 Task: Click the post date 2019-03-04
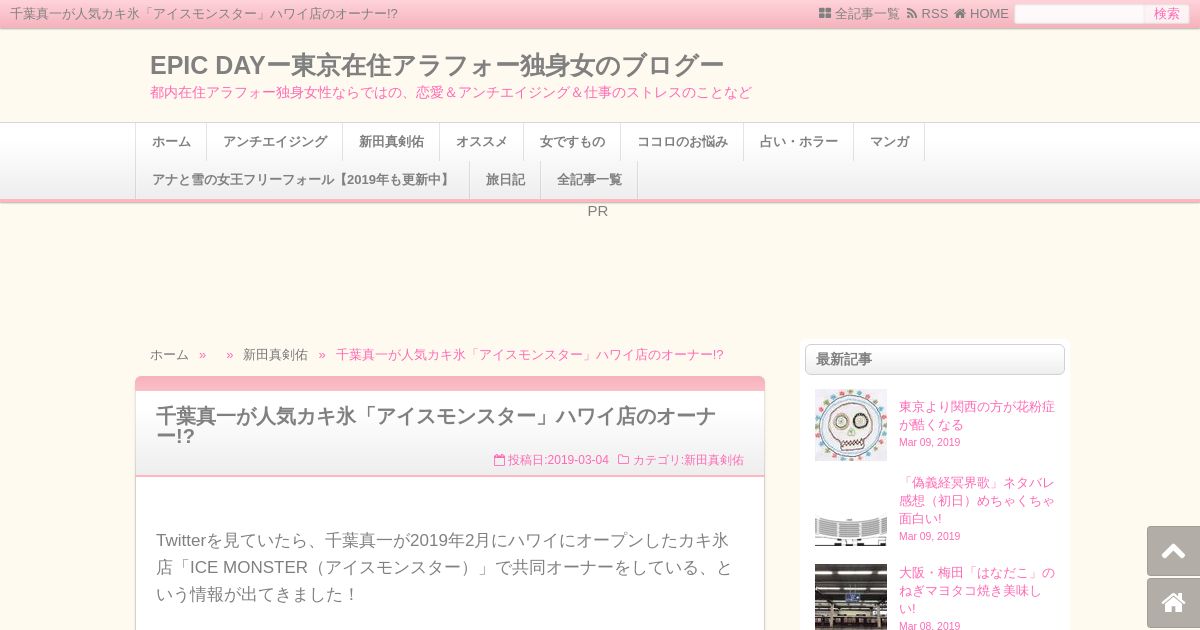tap(578, 460)
